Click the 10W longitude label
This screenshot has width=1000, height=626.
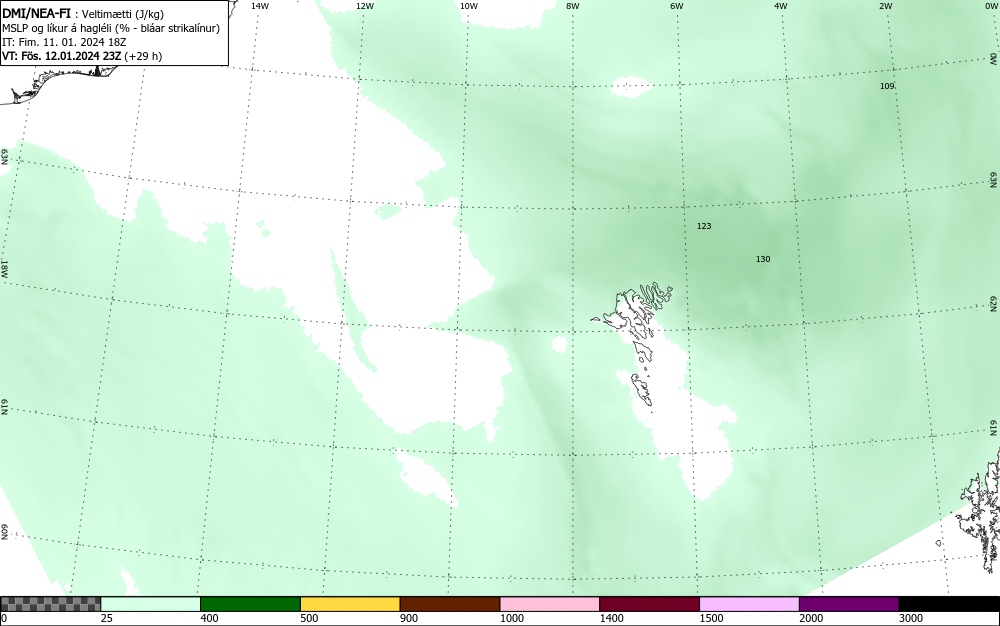click(x=469, y=6)
